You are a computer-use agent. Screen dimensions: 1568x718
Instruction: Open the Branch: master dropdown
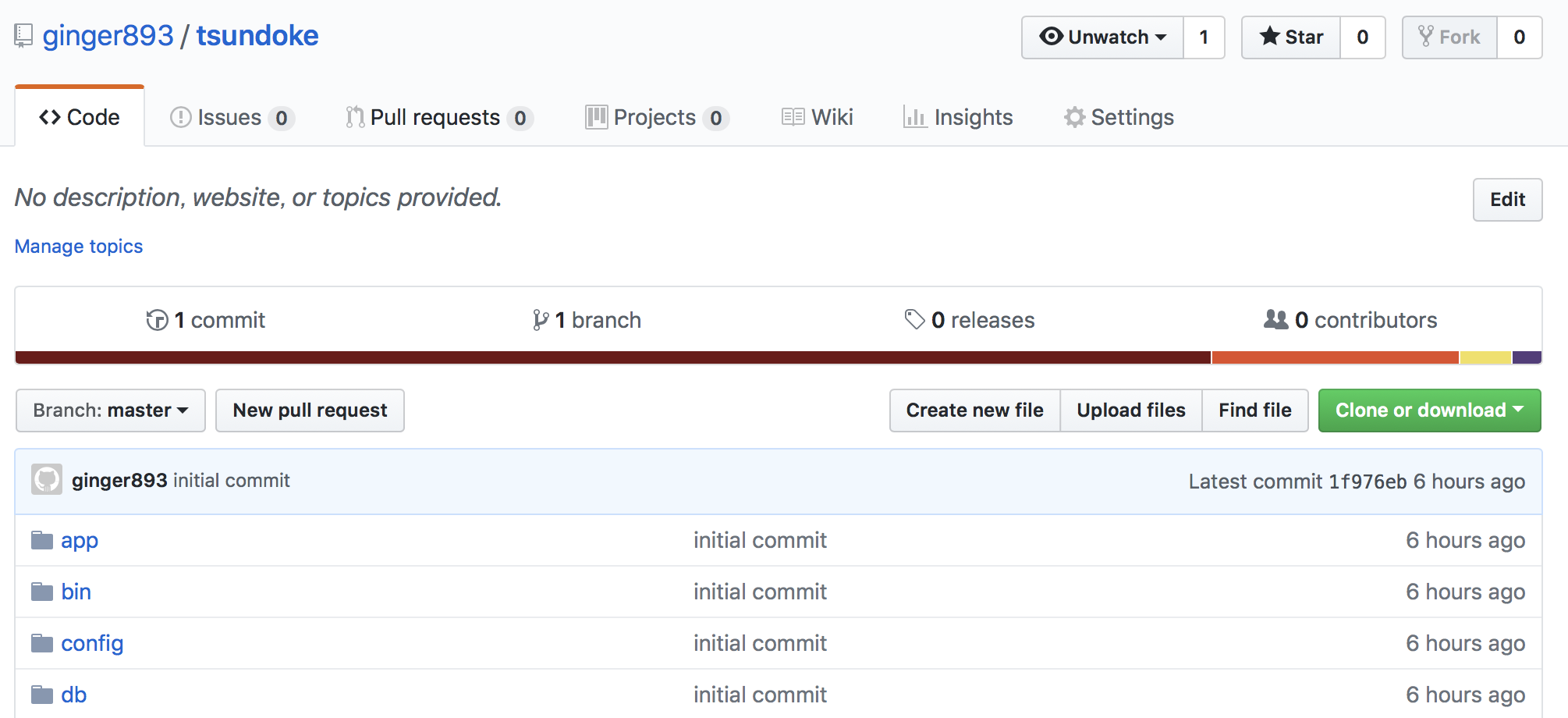[x=111, y=411]
